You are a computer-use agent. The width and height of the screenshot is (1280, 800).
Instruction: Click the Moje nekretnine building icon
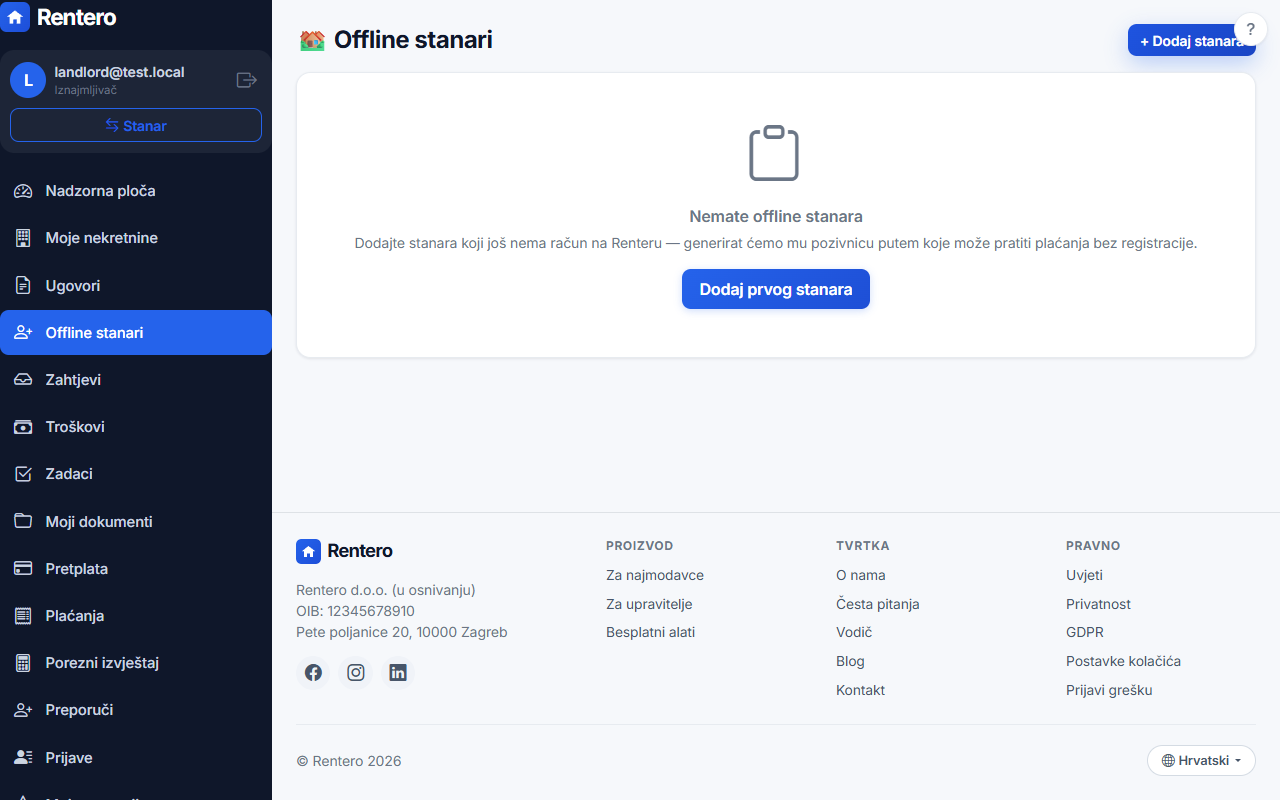tap(23, 238)
